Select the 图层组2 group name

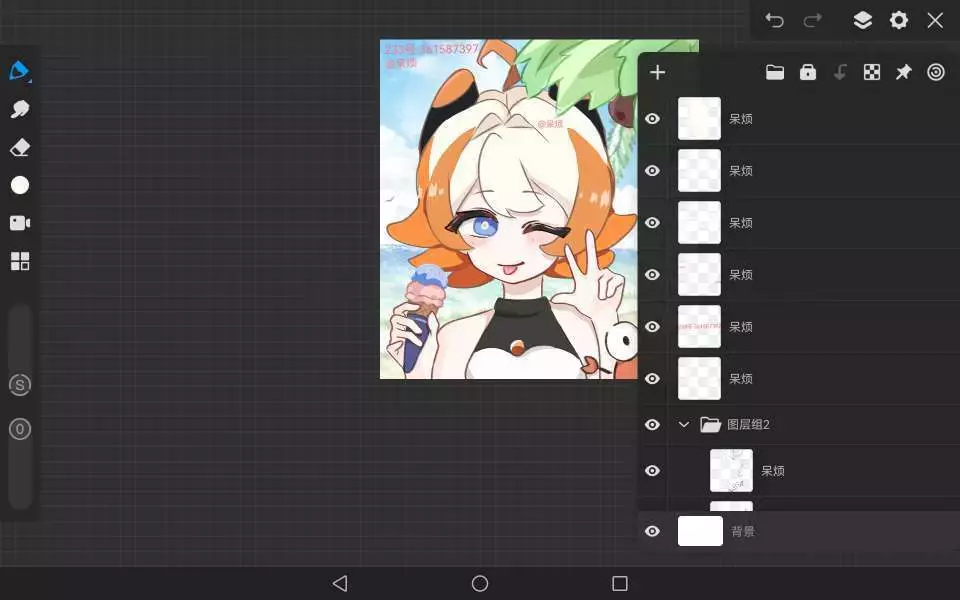point(748,424)
